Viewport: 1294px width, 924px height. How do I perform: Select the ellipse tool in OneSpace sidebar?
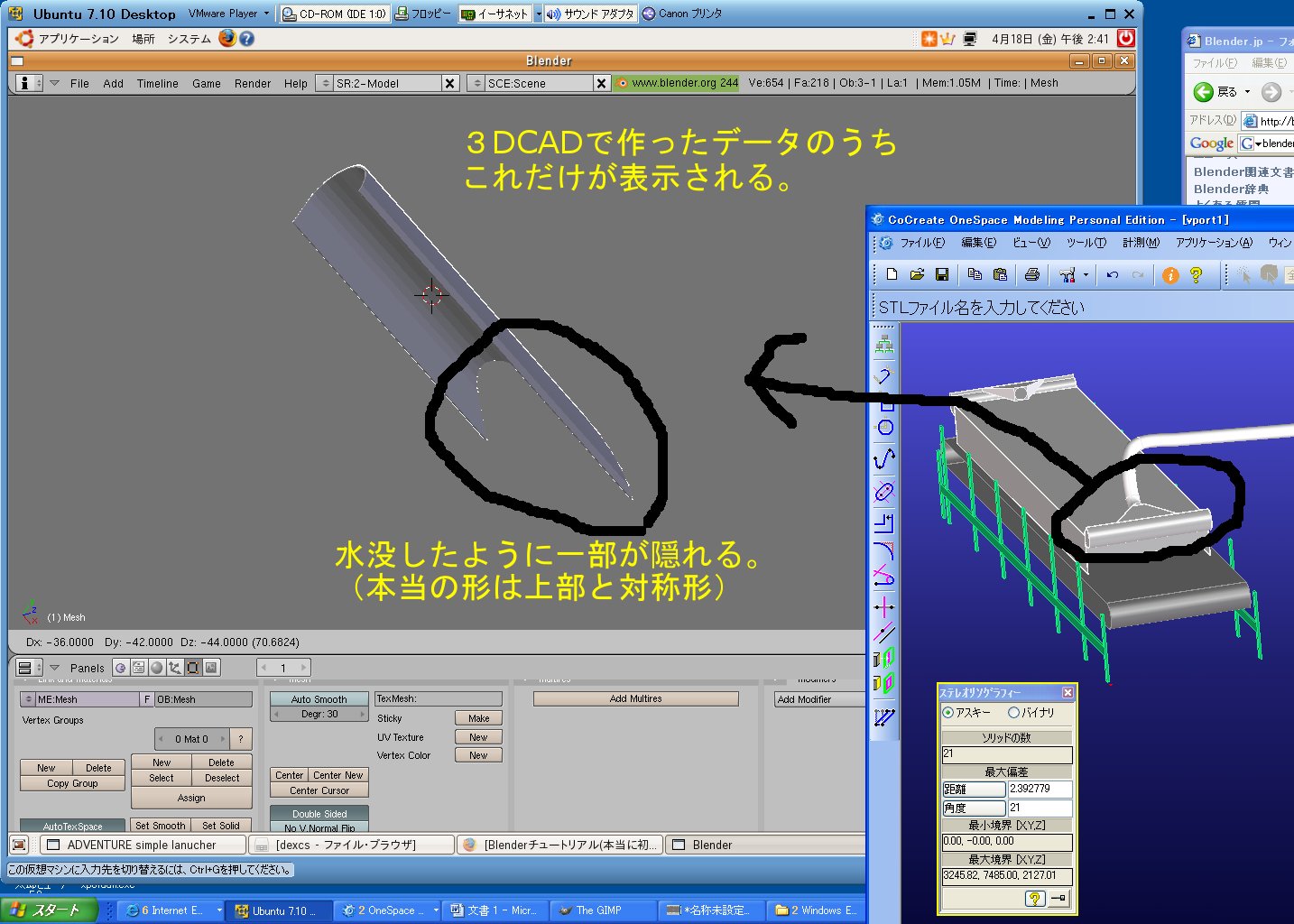884,492
